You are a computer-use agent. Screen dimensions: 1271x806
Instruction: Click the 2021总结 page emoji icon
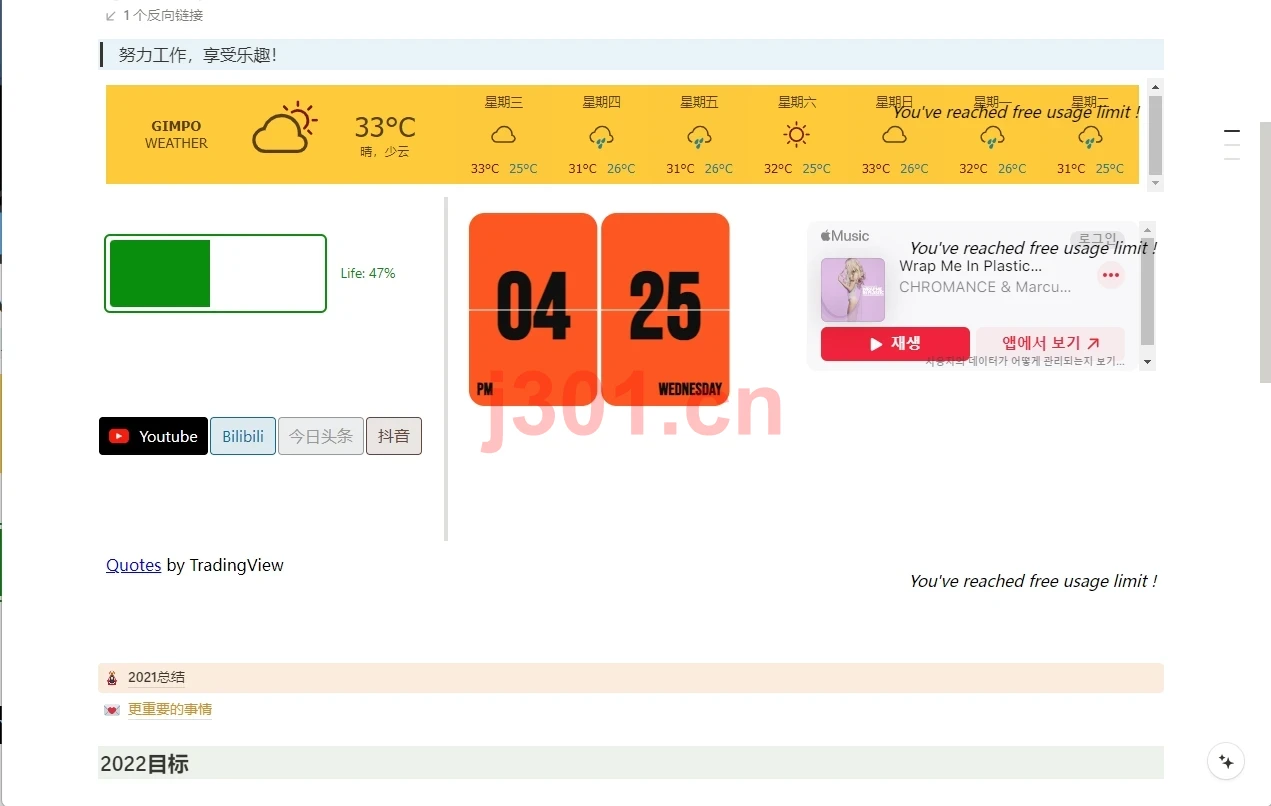(x=112, y=678)
